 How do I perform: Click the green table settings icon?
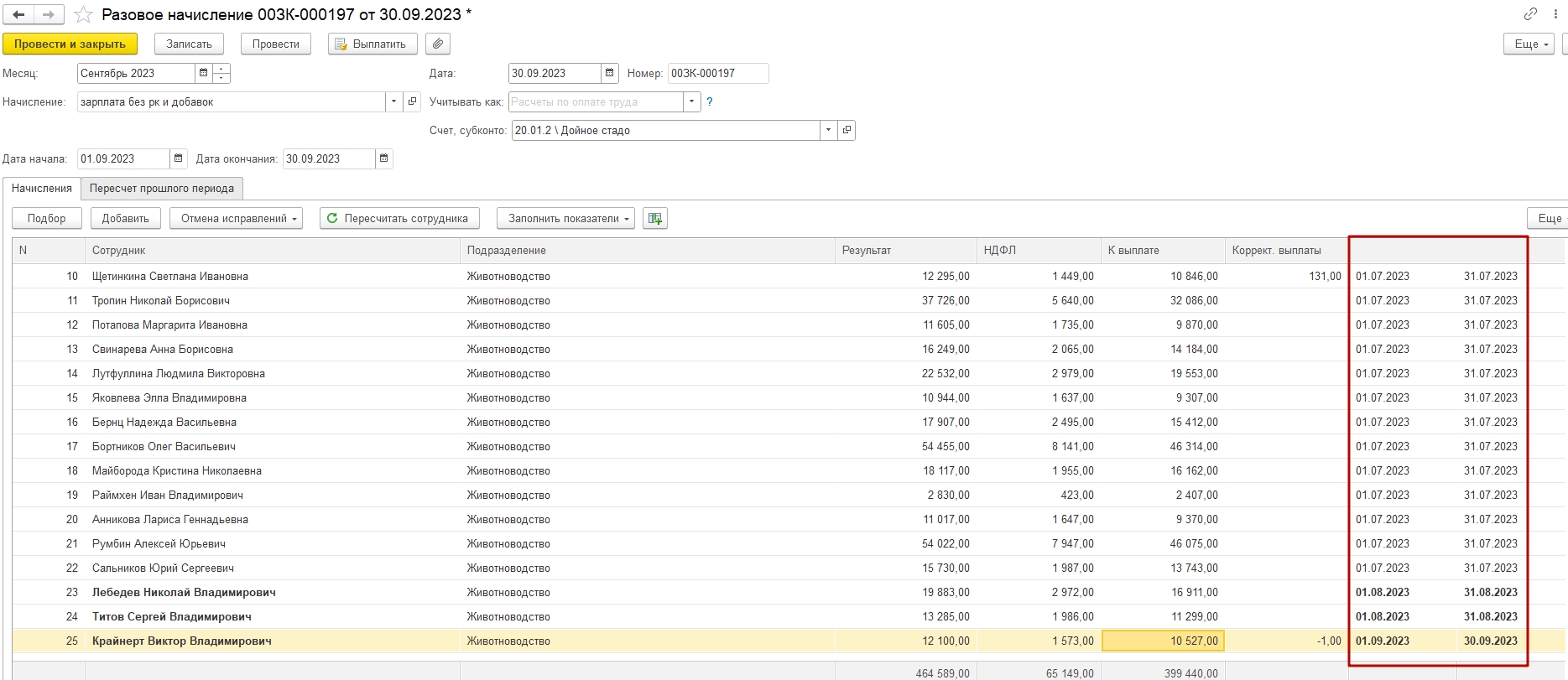point(654,219)
